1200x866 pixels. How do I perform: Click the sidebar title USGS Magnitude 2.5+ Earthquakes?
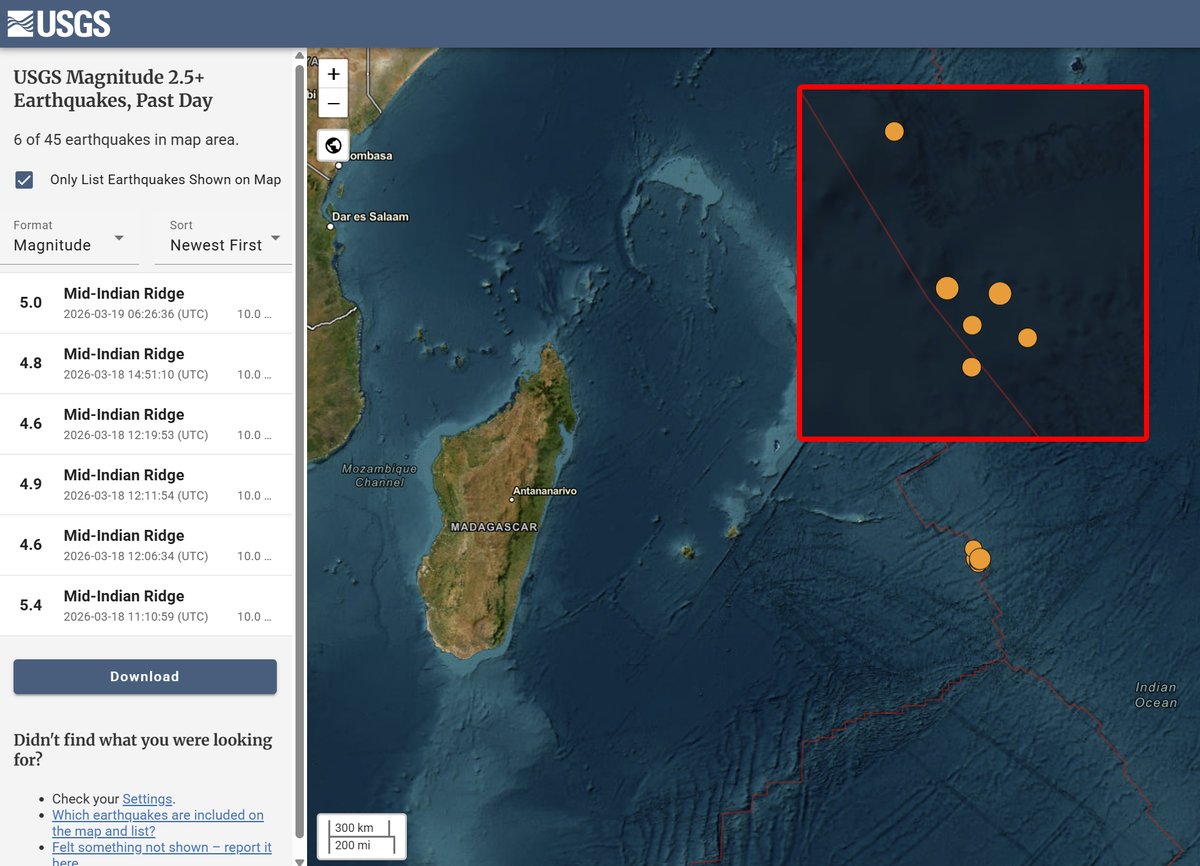113,89
